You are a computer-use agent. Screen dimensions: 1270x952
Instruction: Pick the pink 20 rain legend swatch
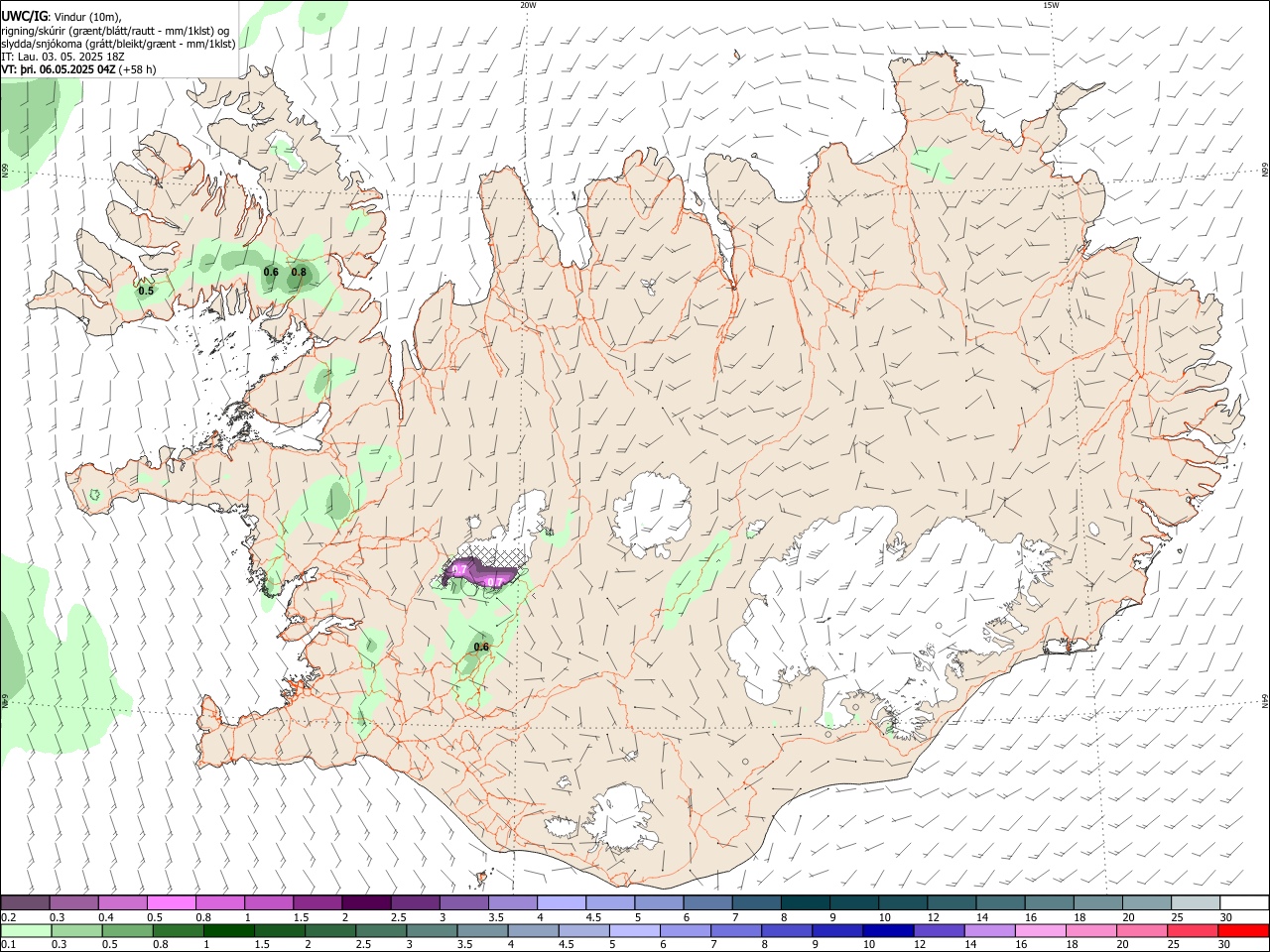pos(1141,930)
